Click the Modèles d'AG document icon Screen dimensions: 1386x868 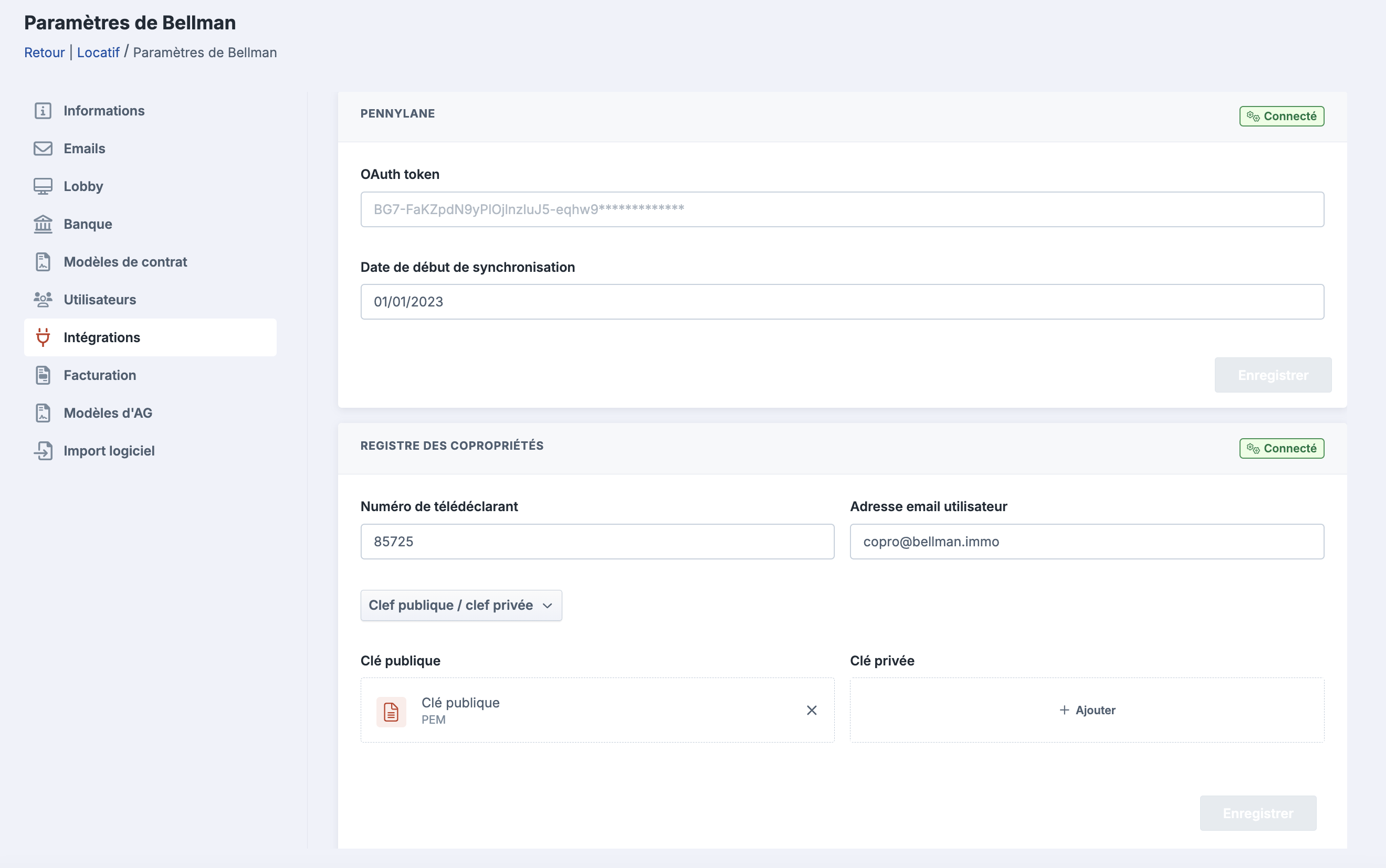click(x=43, y=414)
